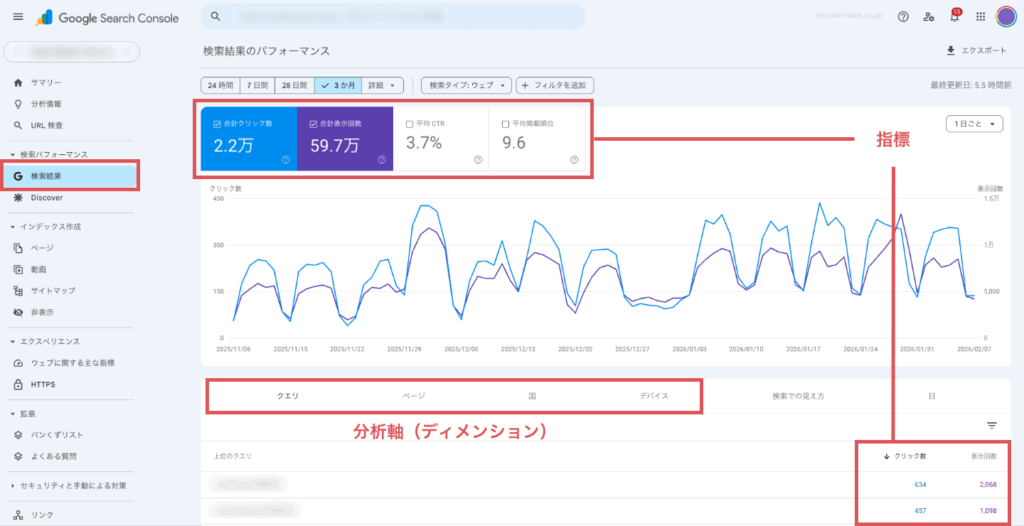Viewport: 1024px width, 526px height.
Task: Switch to the クエリ tab
Action: [x=288, y=396]
